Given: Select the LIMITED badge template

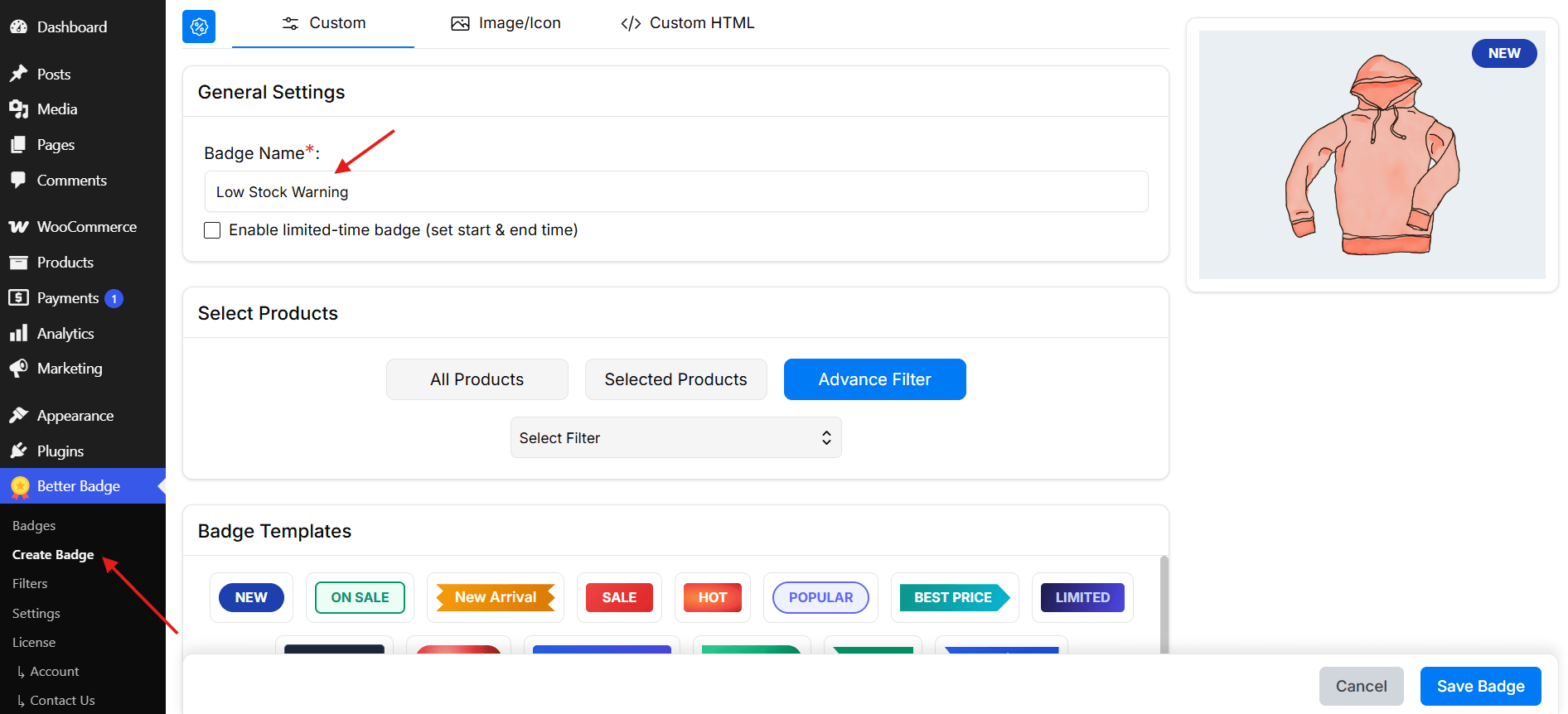Looking at the screenshot, I should click(1082, 597).
